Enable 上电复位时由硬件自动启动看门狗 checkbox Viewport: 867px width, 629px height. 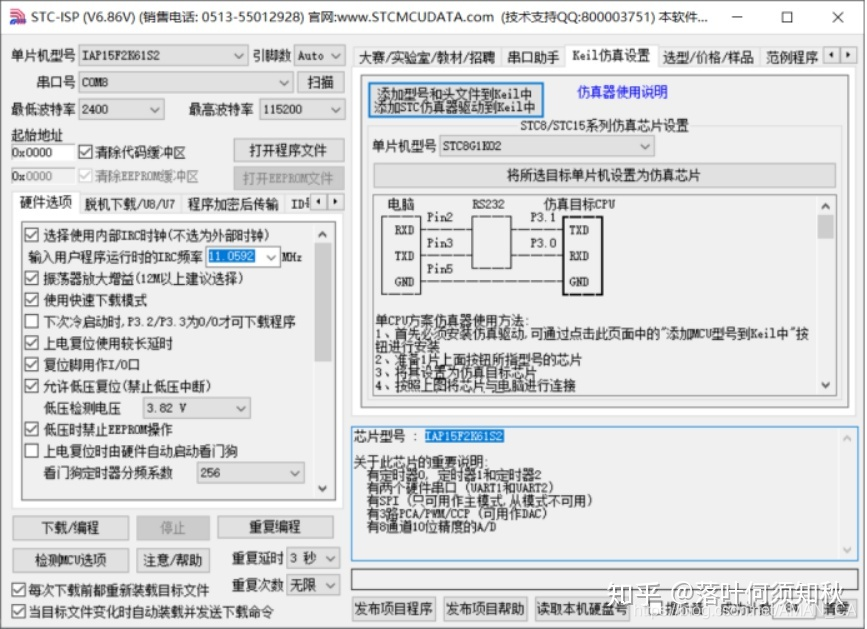click(32, 450)
